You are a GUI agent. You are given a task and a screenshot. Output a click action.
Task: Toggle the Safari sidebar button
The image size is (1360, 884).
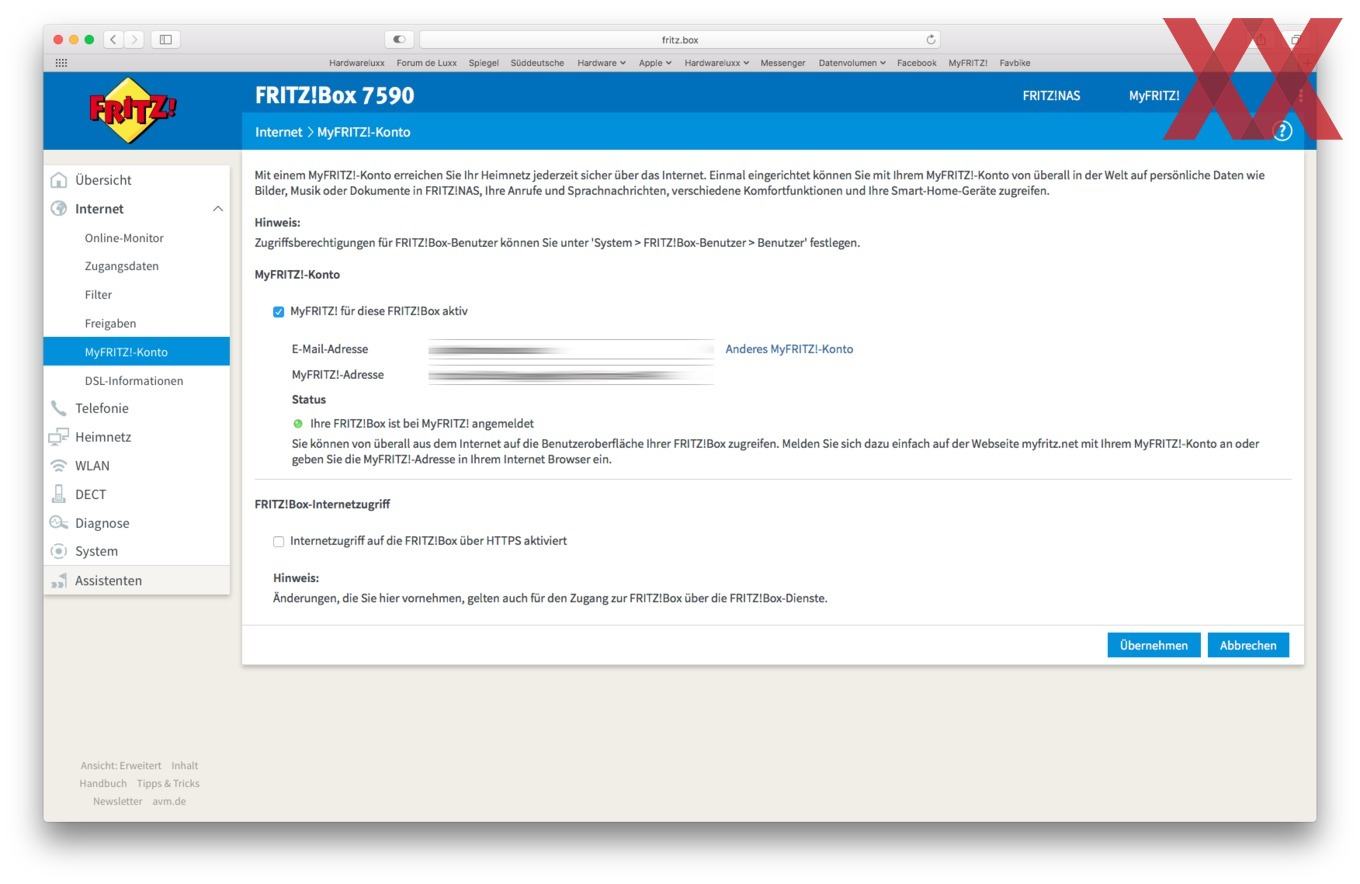(166, 40)
